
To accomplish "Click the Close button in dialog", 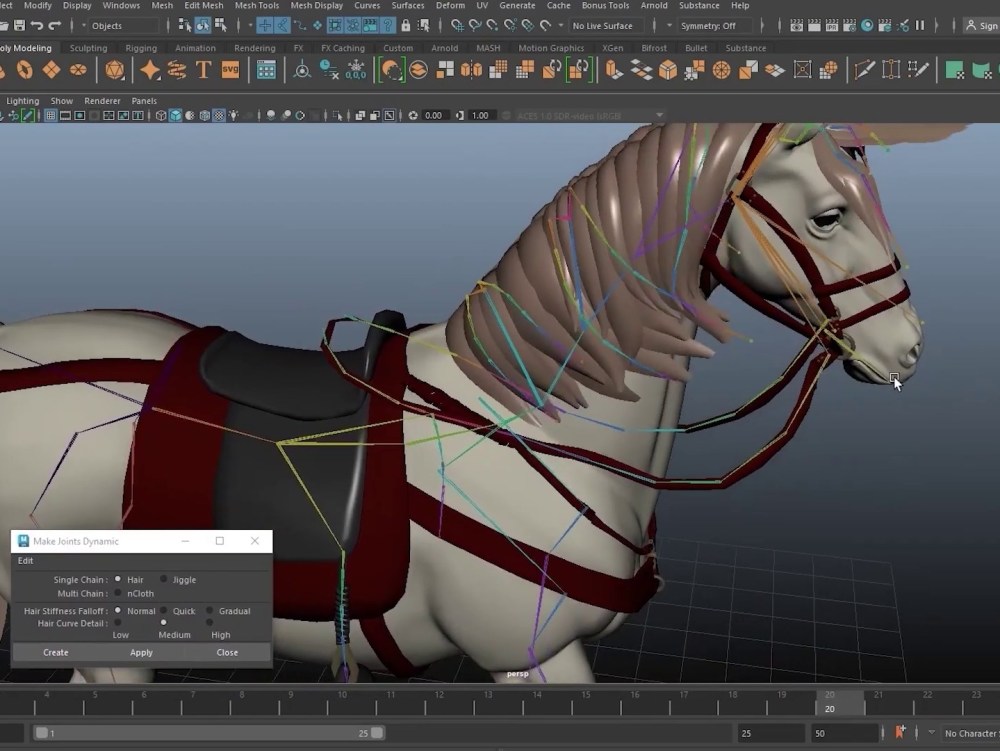I will point(227,652).
